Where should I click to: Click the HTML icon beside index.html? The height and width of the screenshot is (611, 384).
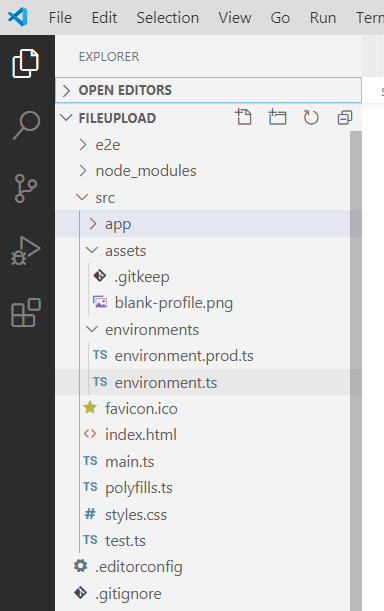90,434
